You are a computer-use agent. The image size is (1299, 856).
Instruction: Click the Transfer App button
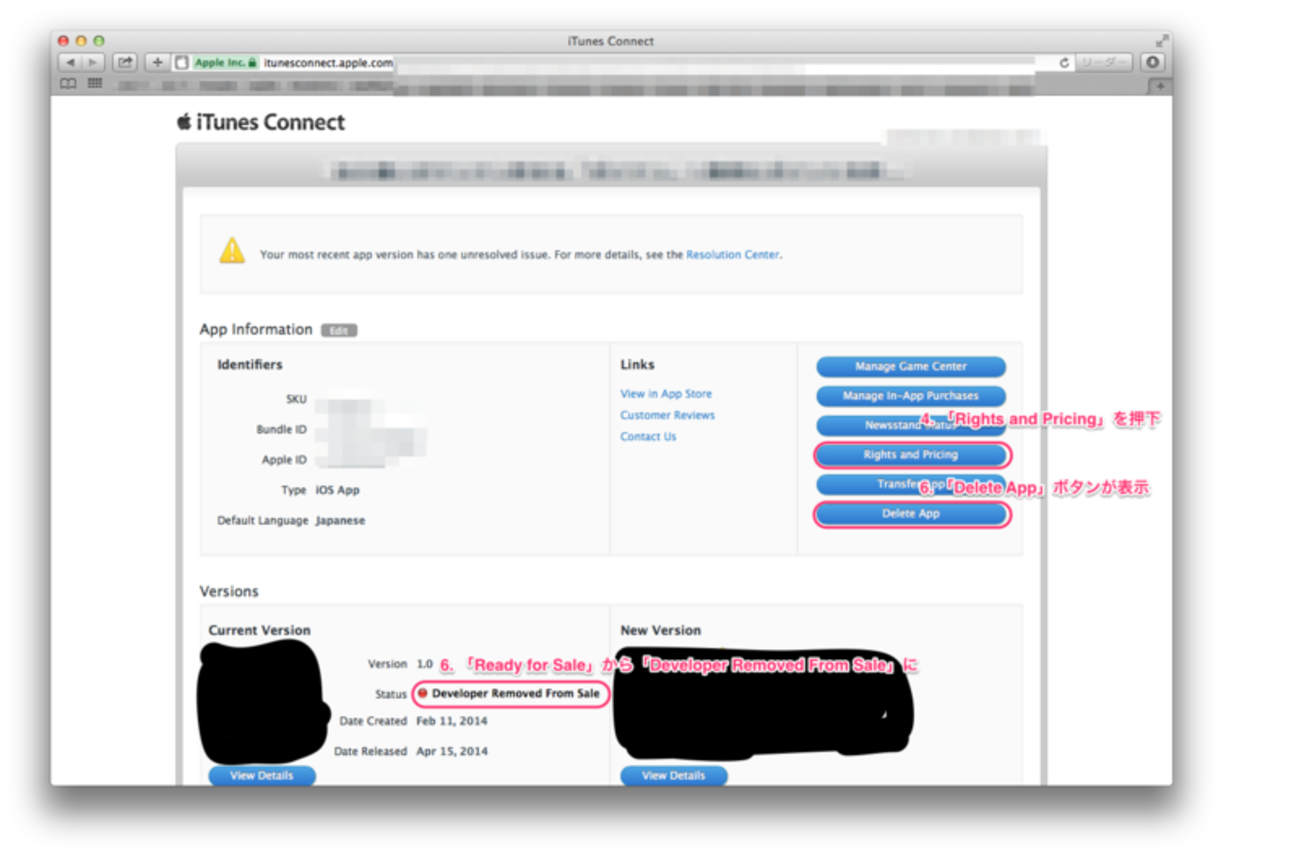click(911, 485)
